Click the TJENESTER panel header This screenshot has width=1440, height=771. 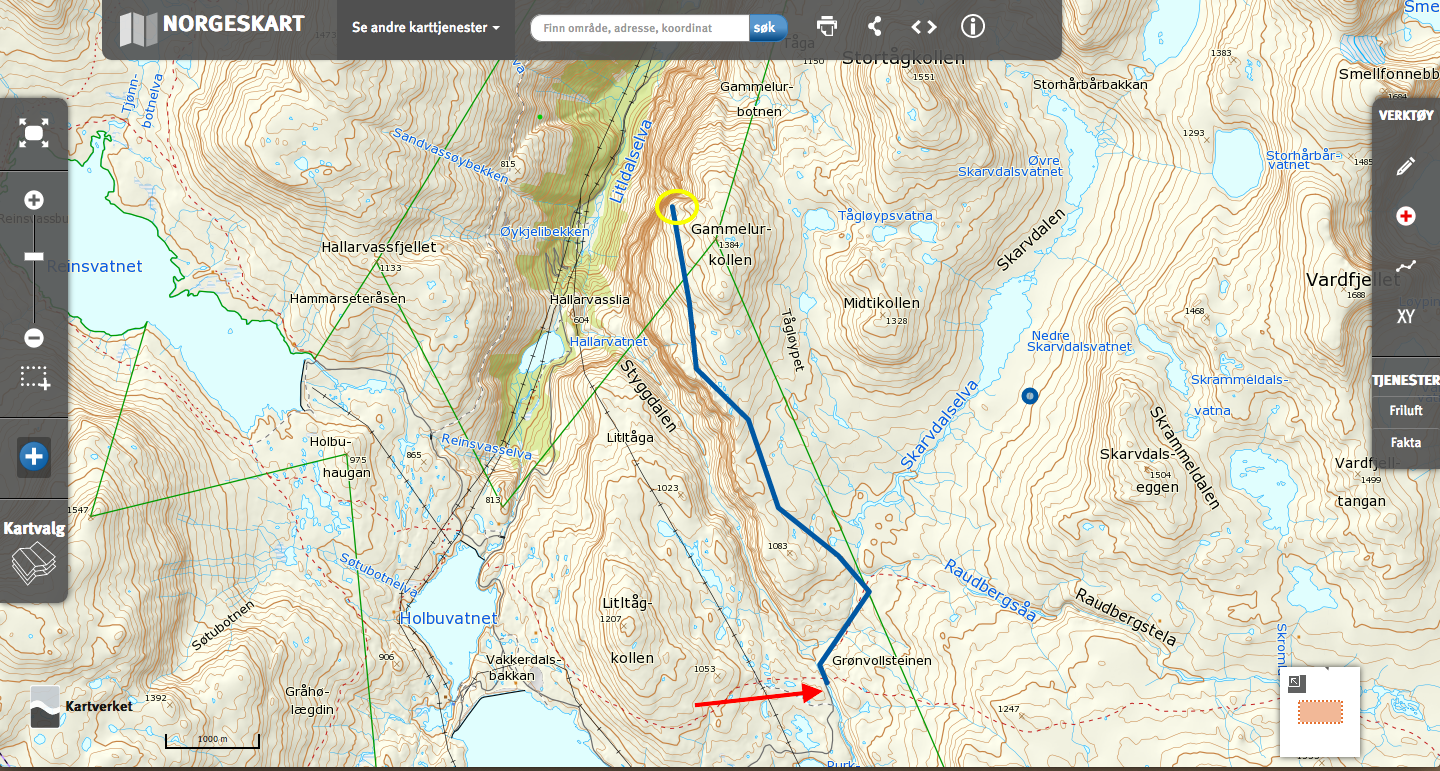pyautogui.click(x=1406, y=380)
